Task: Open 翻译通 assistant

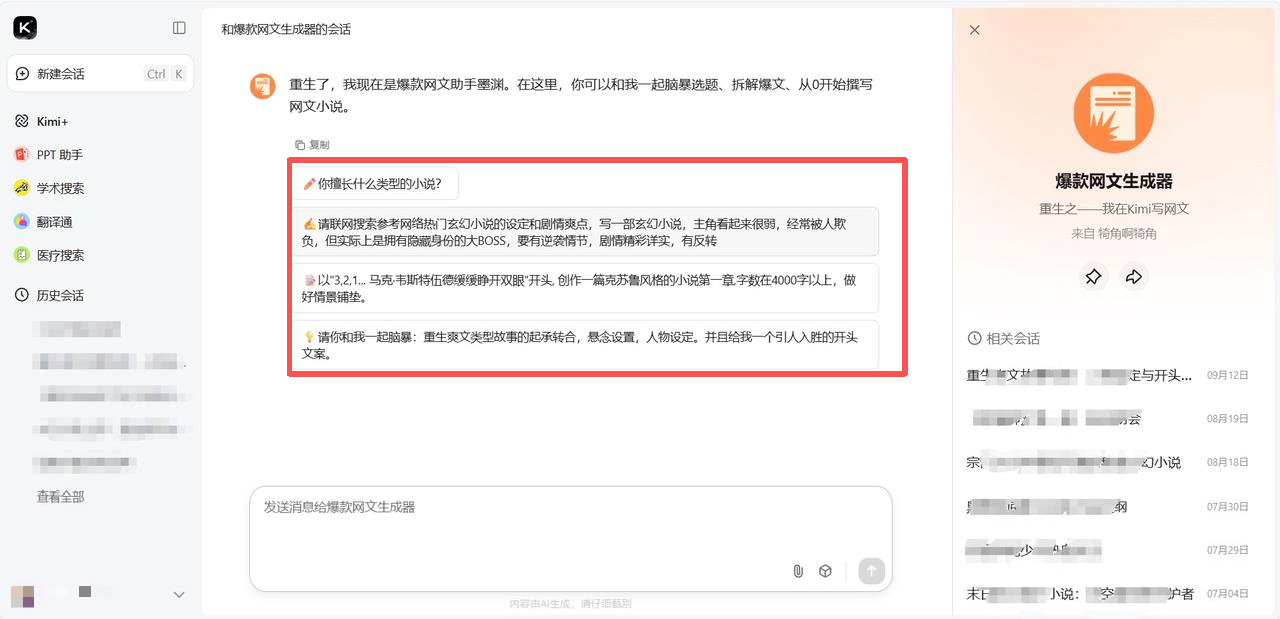Action: (43, 222)
